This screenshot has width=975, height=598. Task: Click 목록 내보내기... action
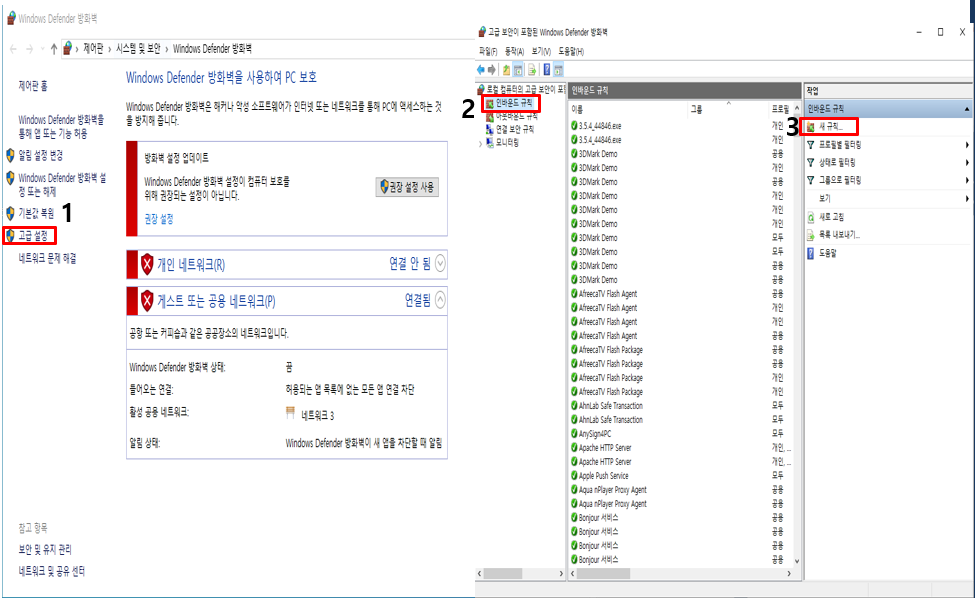tap(839, 235)
